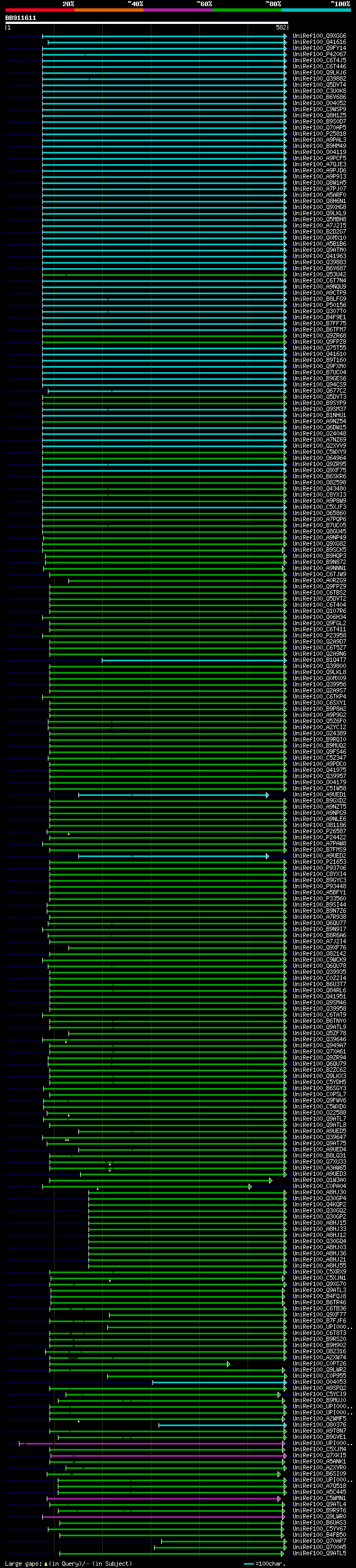Click the cyan ~100% identity legend segment

coord(317,10)
